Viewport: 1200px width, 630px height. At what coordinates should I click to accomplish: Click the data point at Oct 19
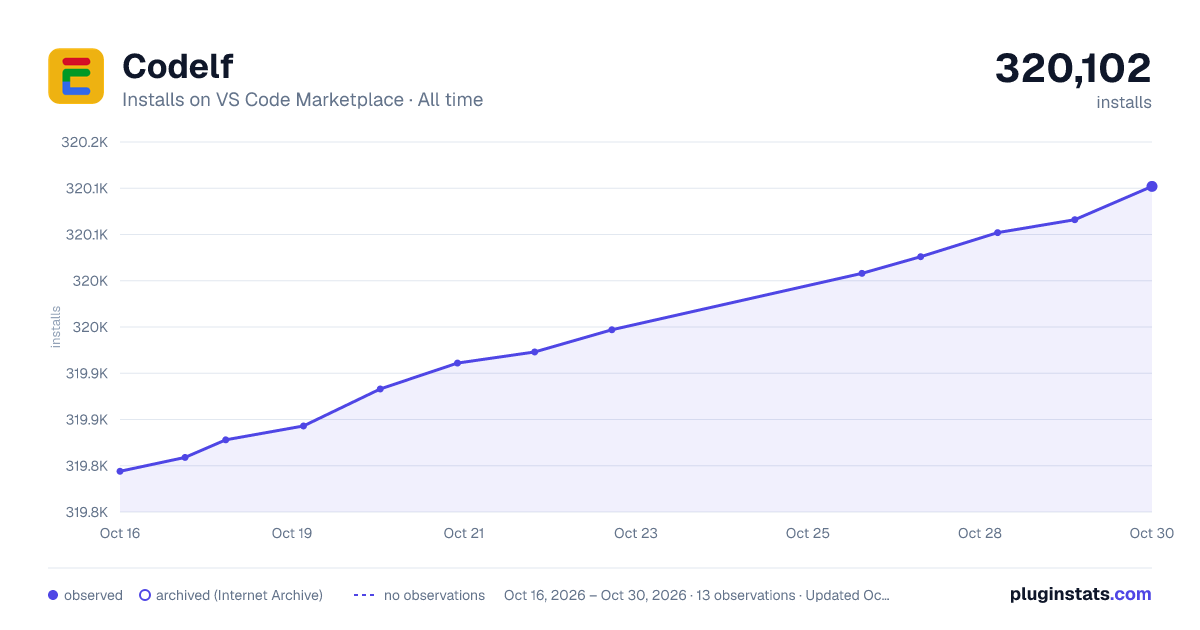(x=304, y=426)
